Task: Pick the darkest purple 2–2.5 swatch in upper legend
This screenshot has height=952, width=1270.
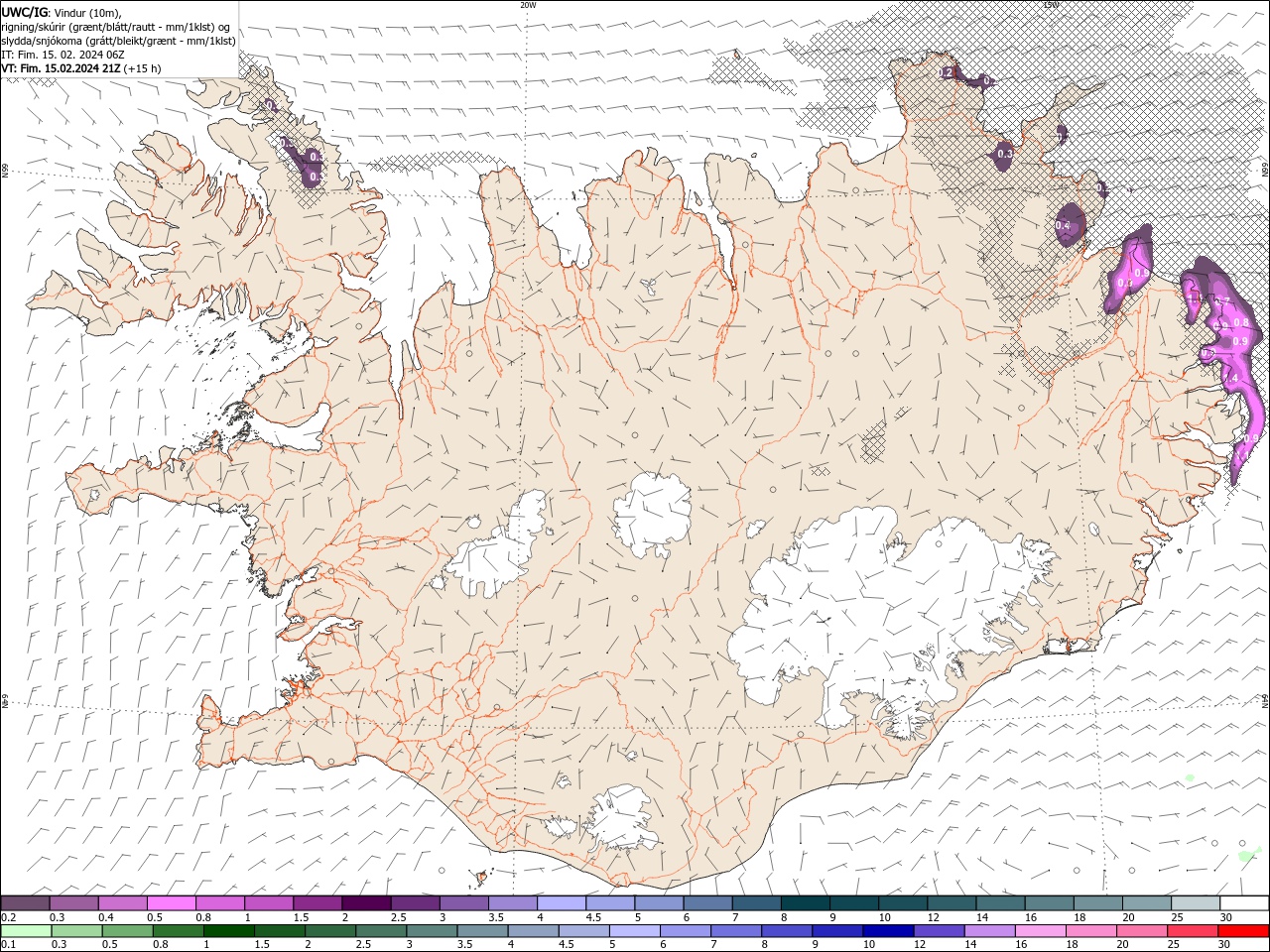Action: 366,903
